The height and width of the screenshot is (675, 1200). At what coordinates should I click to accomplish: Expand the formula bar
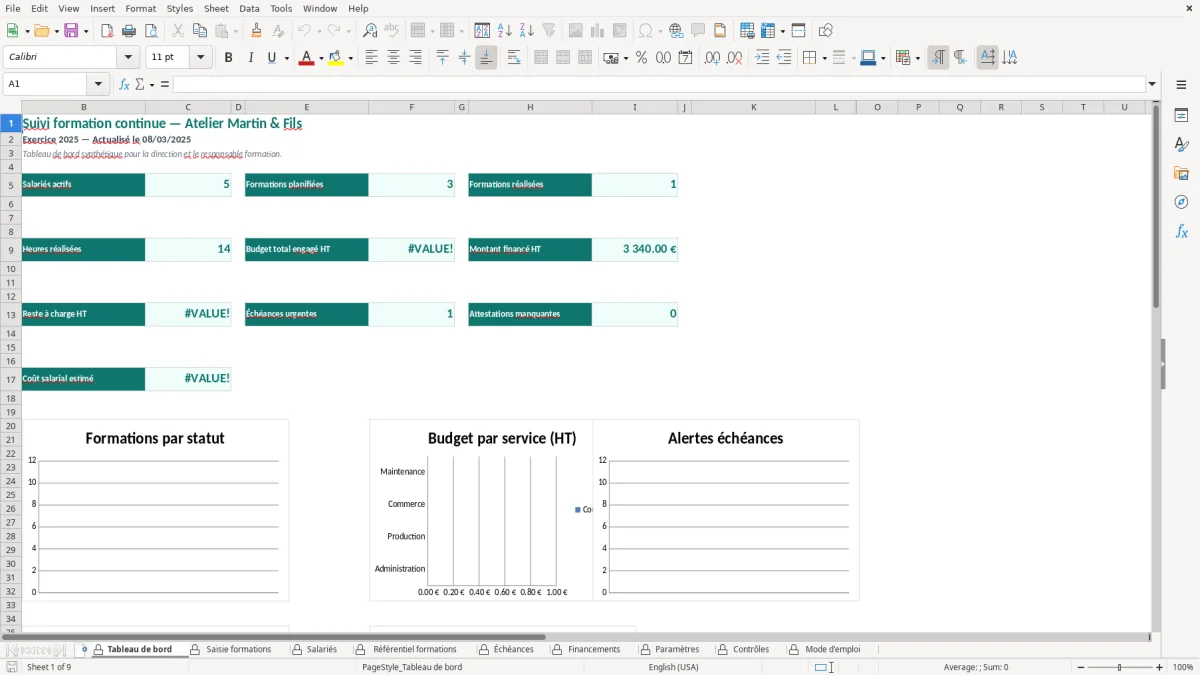click(x=1152, y=84)
